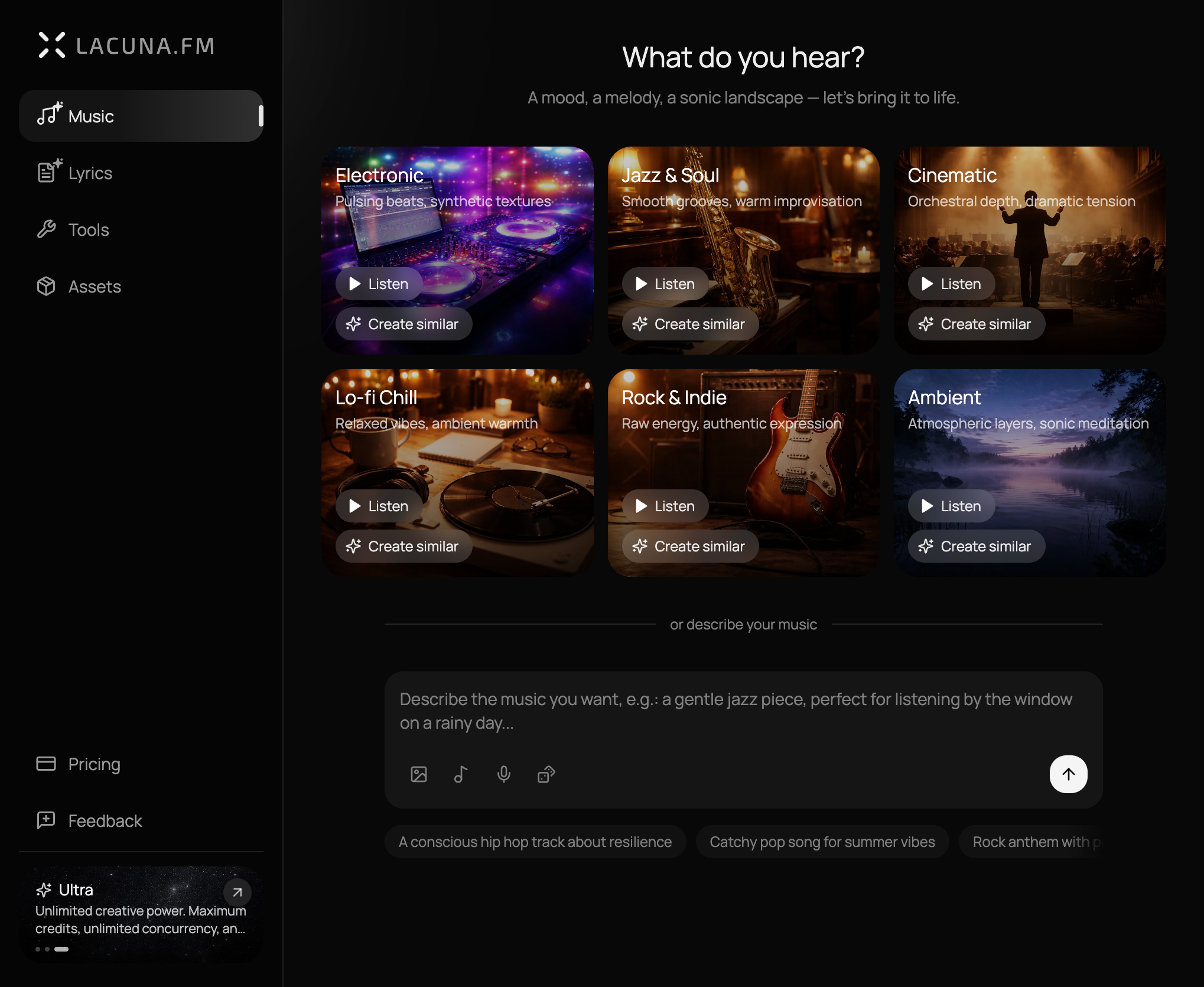Click the Tools wrench icon
The image size is (1204, 987).
click(46, 229)
